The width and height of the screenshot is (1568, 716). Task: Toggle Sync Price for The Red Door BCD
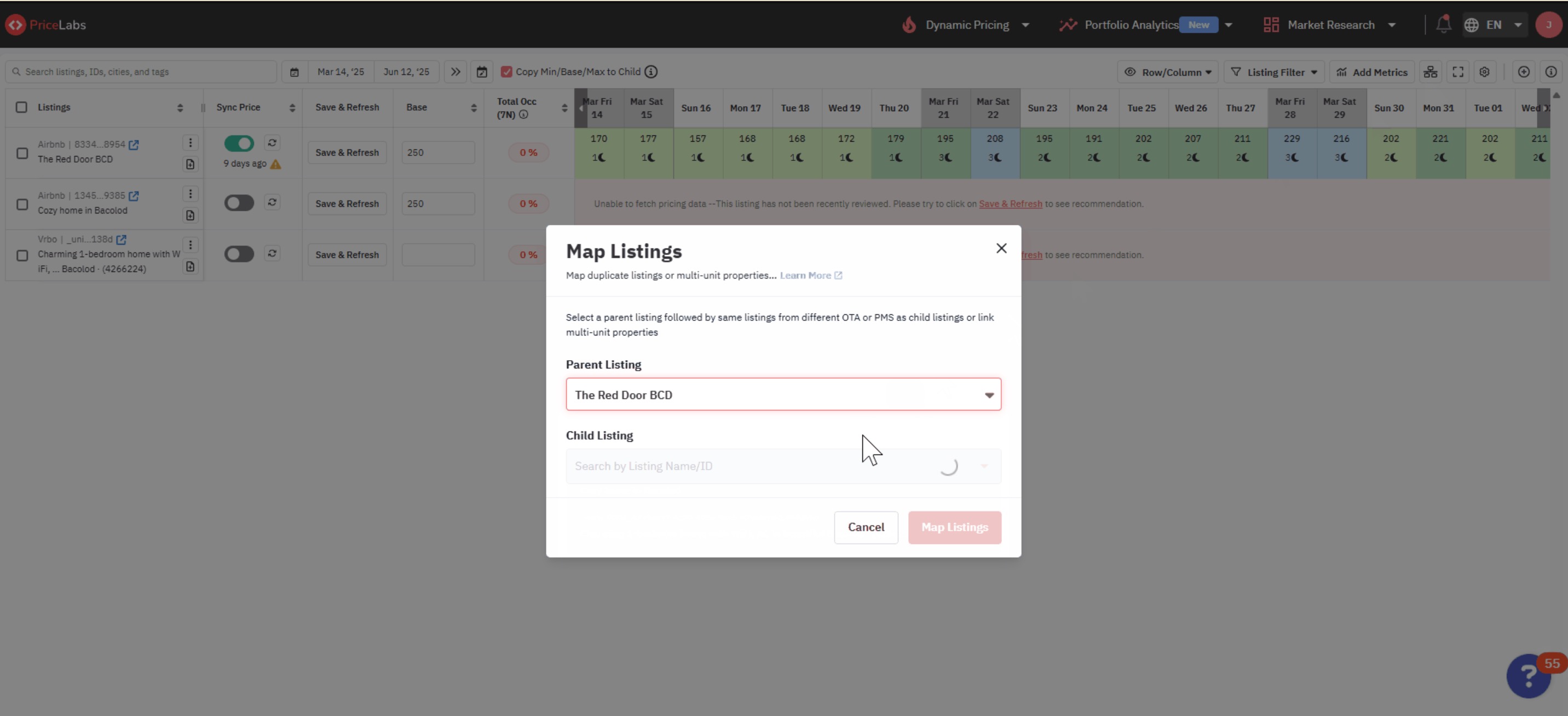239,143
